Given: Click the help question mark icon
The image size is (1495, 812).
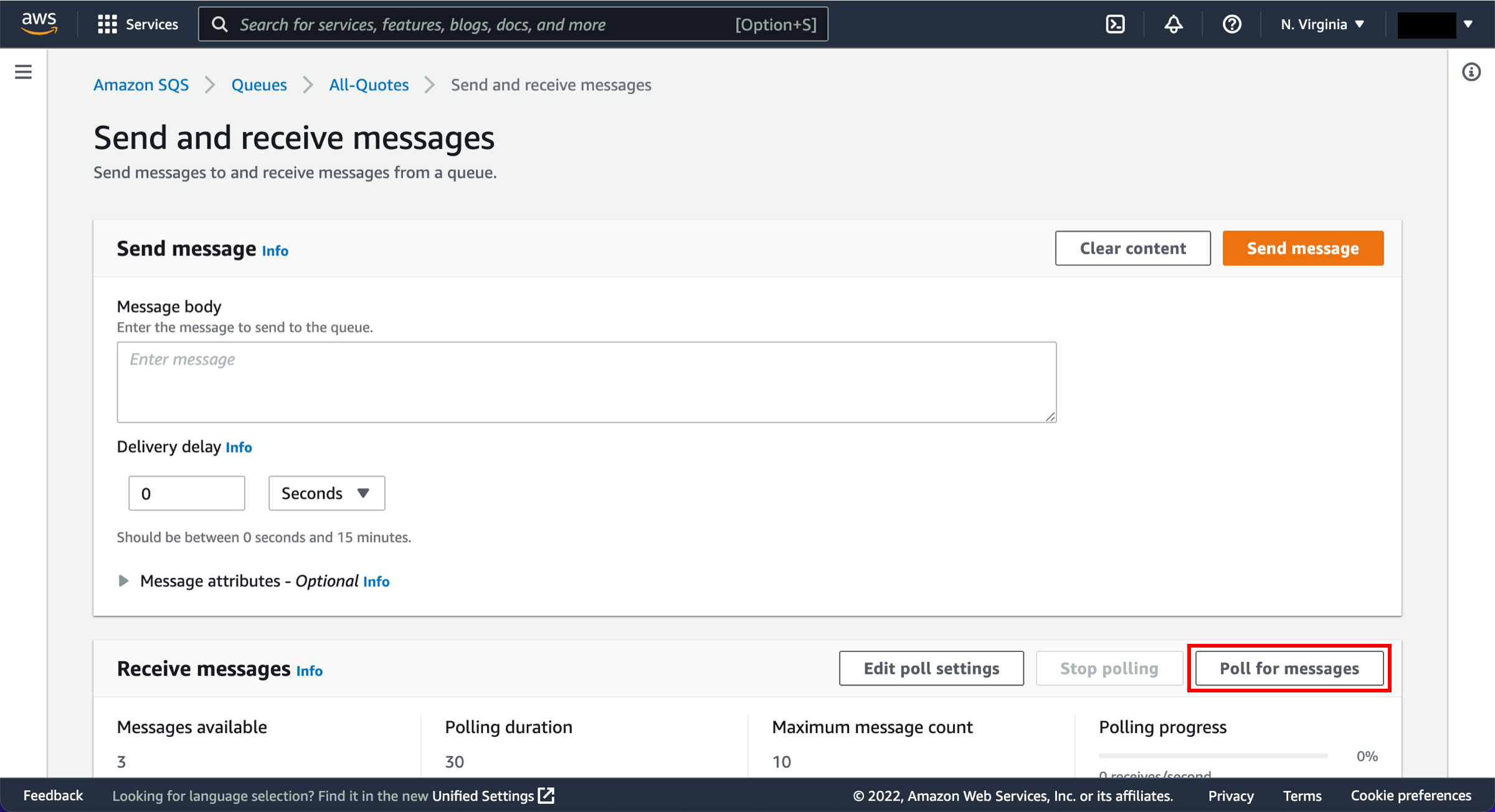Looking at the screenshot, I should (x=1231, y=23).
